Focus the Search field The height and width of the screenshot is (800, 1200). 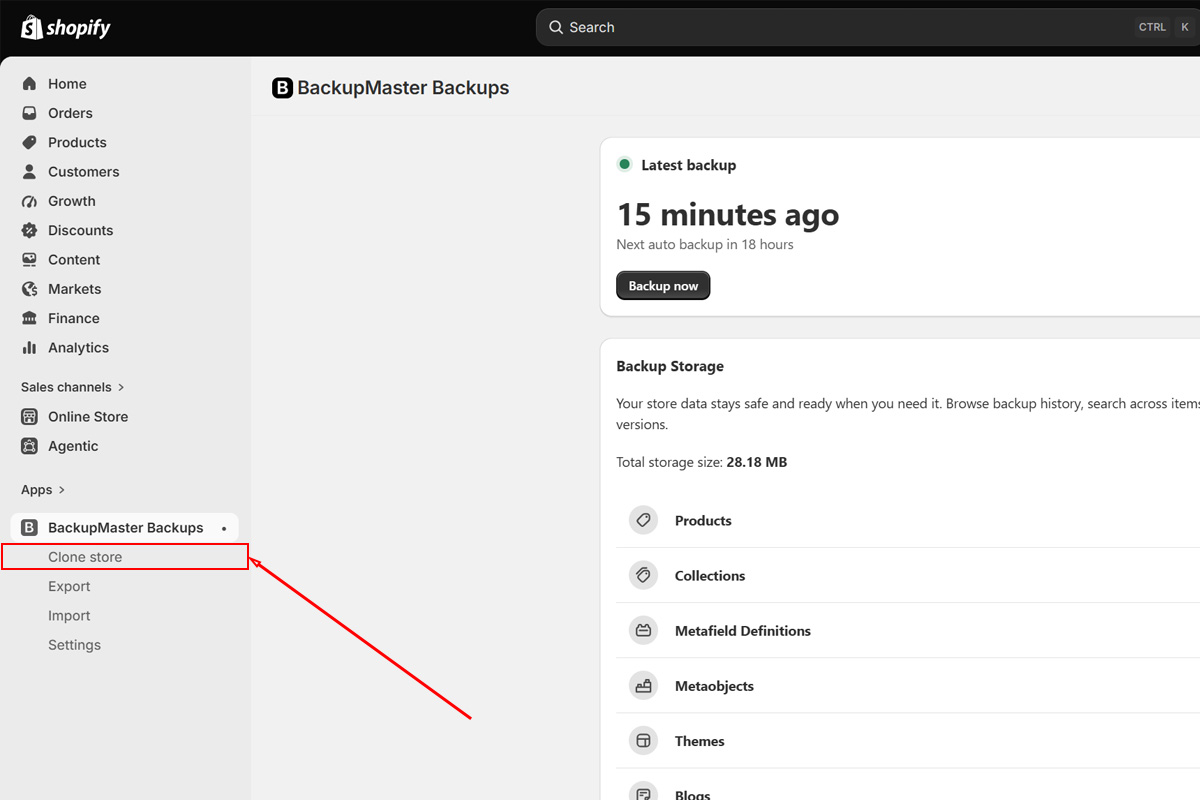pyautogui.click(x=868, y=27)
